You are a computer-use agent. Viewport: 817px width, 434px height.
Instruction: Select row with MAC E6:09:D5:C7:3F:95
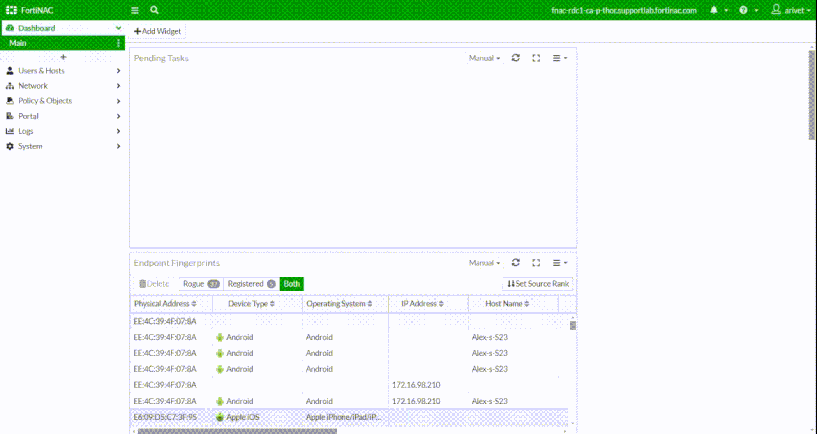pyautogui.click(x=349, y=417)
